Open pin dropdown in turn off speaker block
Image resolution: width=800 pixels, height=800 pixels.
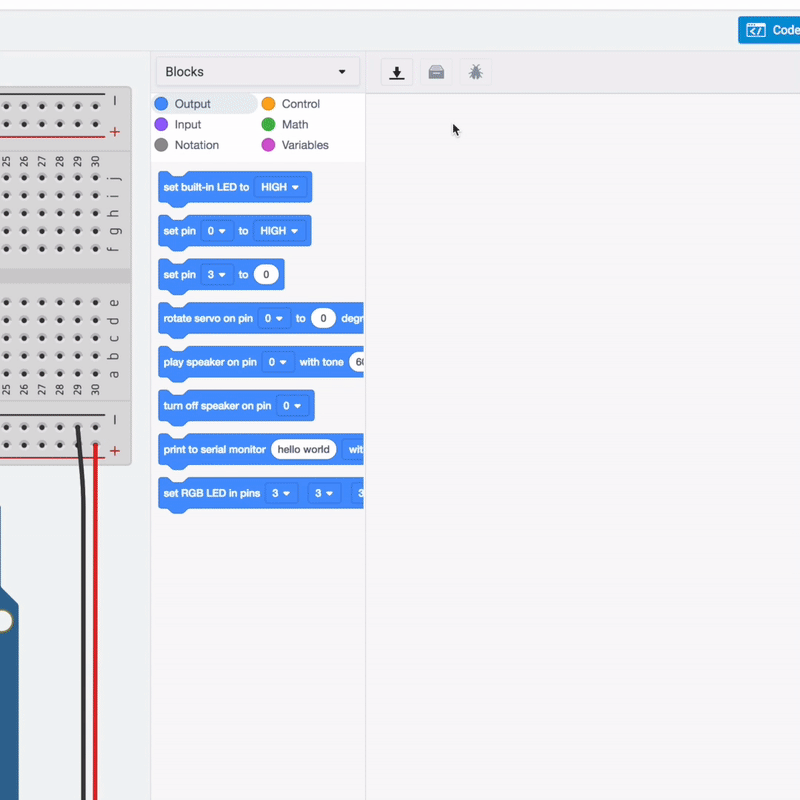(292, 406)
